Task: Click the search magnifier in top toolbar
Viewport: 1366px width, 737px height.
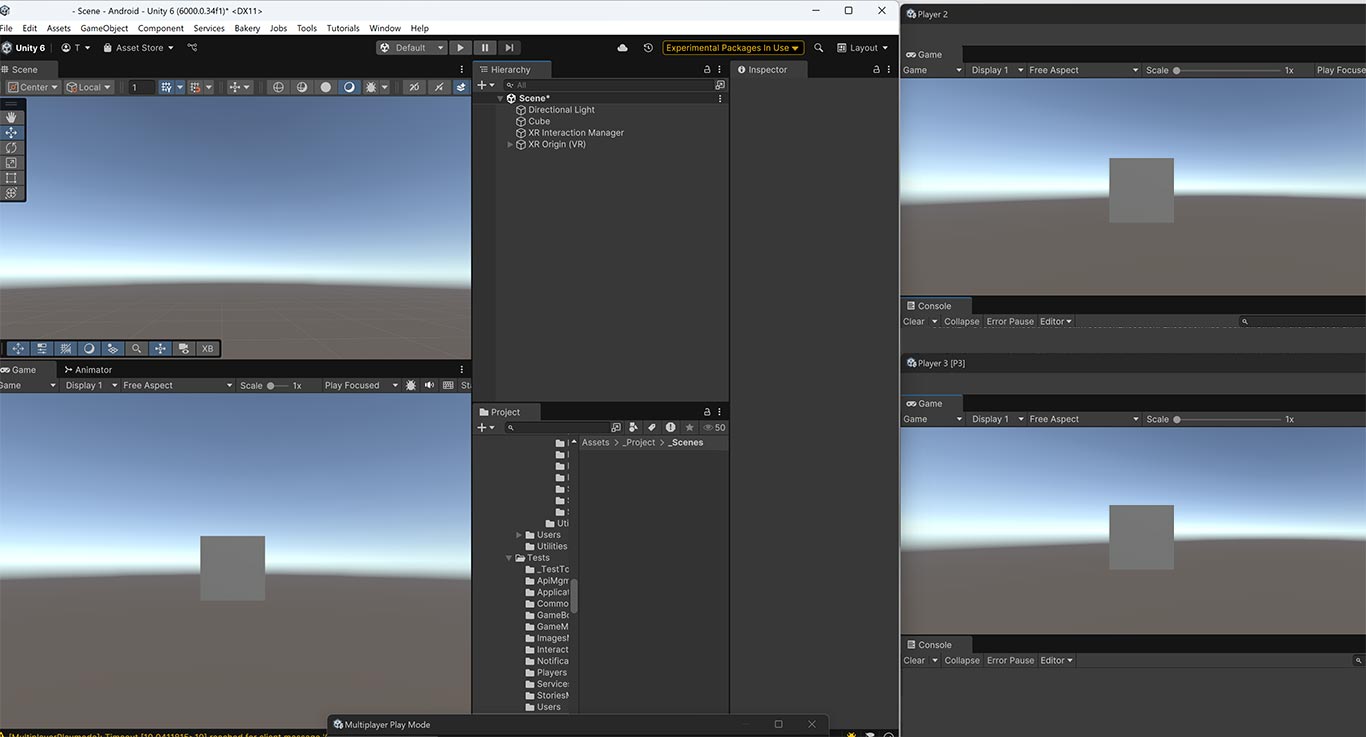Action: [x=819, y=48]
